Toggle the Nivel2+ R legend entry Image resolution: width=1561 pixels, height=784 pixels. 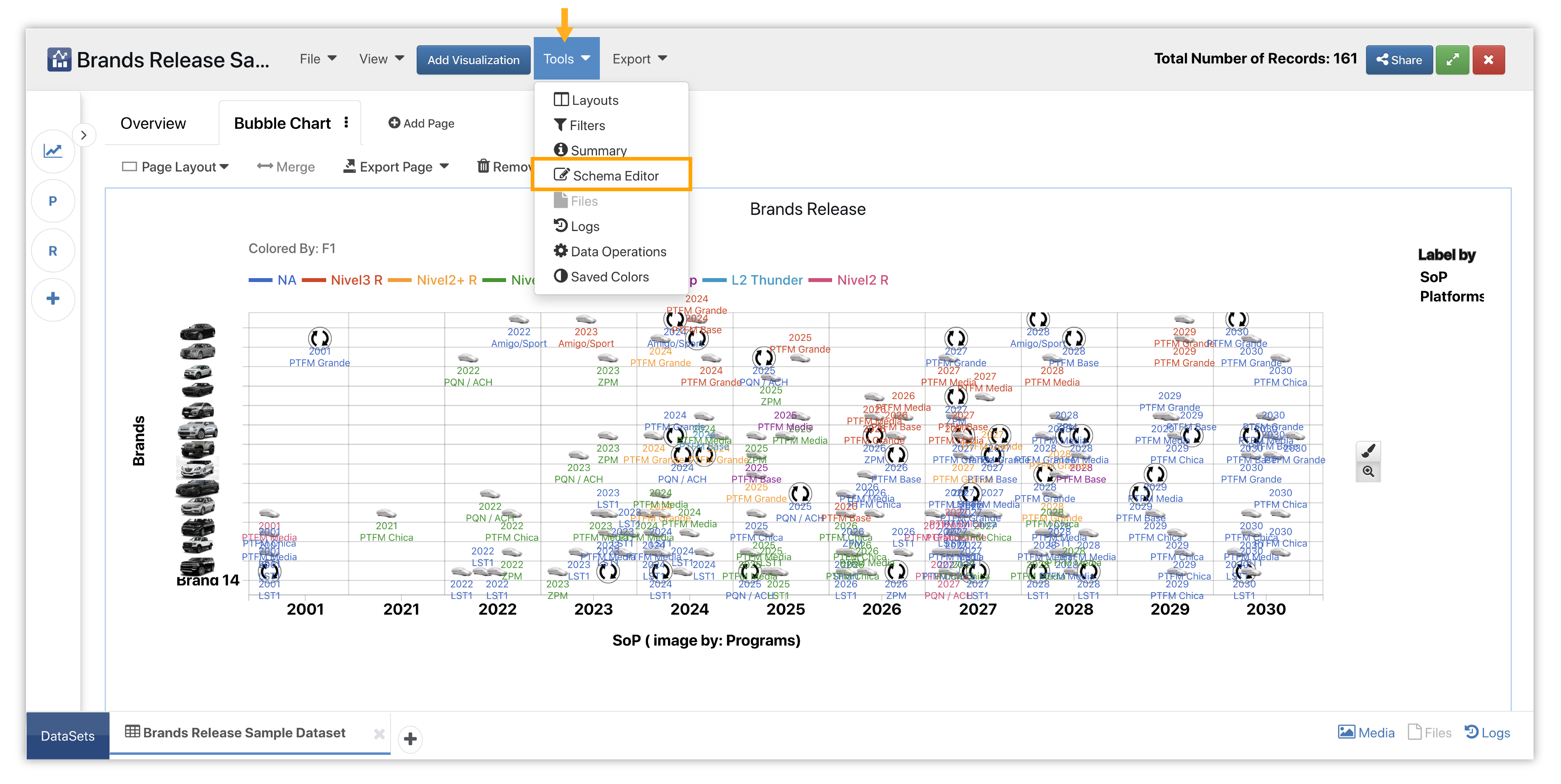point(432,280)
